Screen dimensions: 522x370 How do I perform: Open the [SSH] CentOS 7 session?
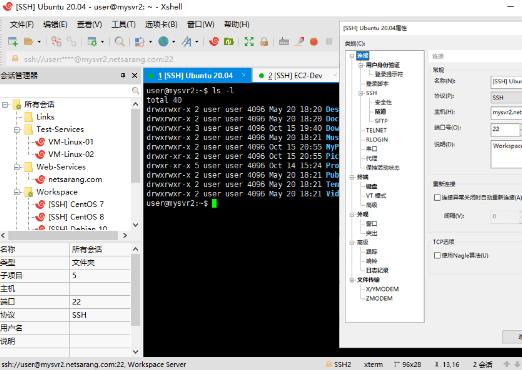tap(76, 204)
